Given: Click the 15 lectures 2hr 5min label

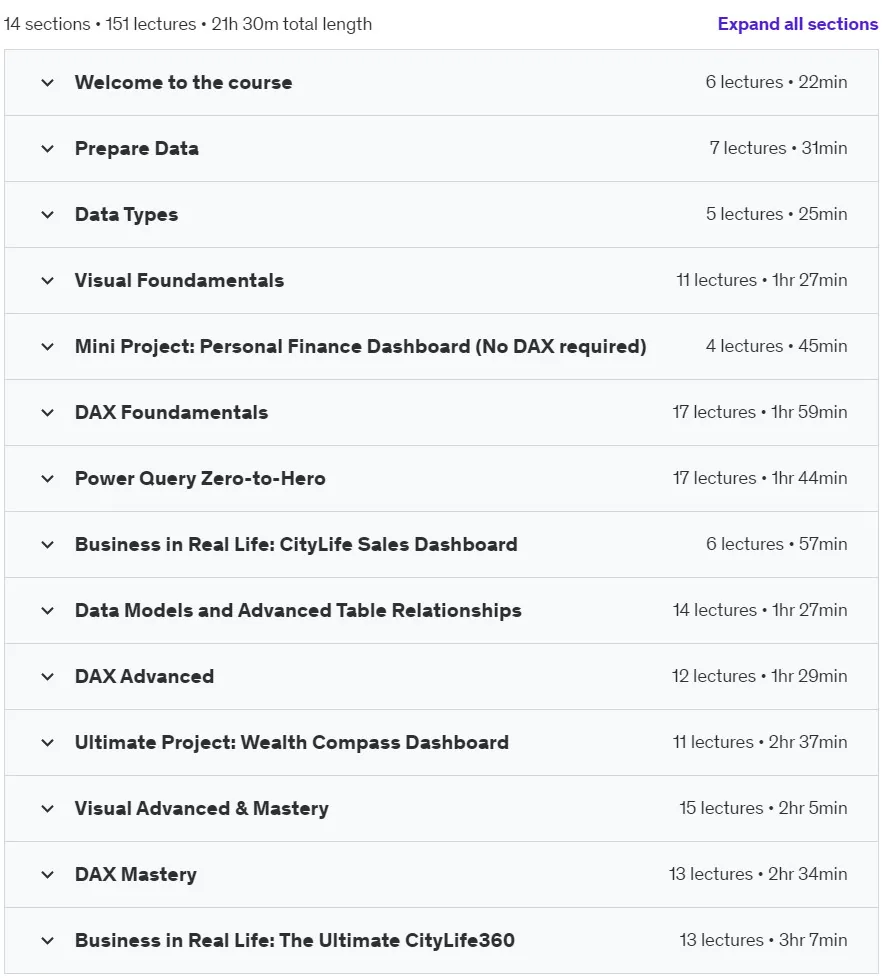Looking at the screenshot, I should click(763, 808).
